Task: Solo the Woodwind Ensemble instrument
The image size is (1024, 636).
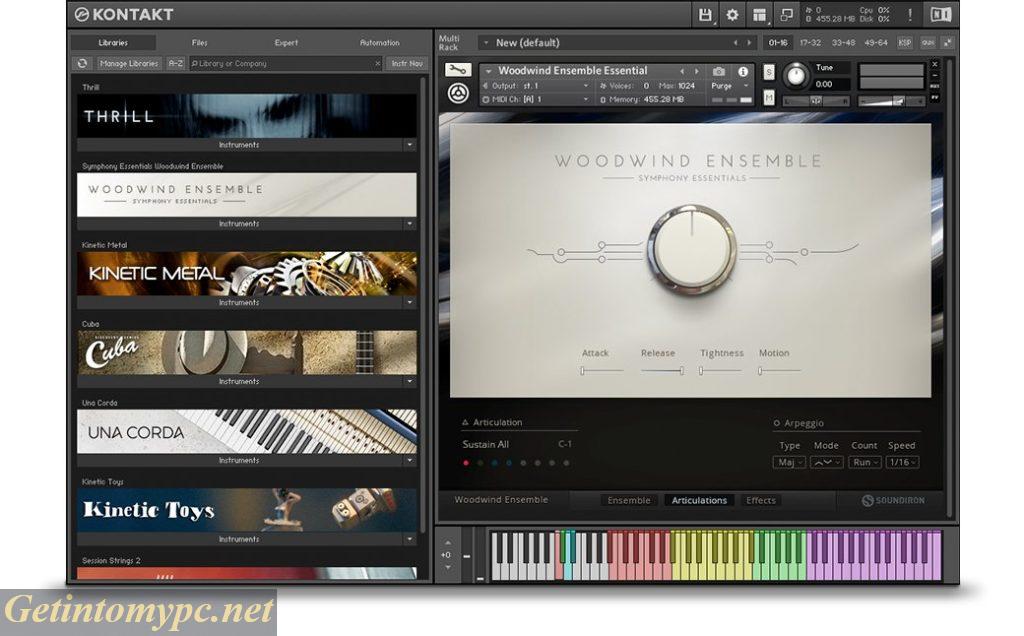Action: pyautogui.click(x=769, y=72)
